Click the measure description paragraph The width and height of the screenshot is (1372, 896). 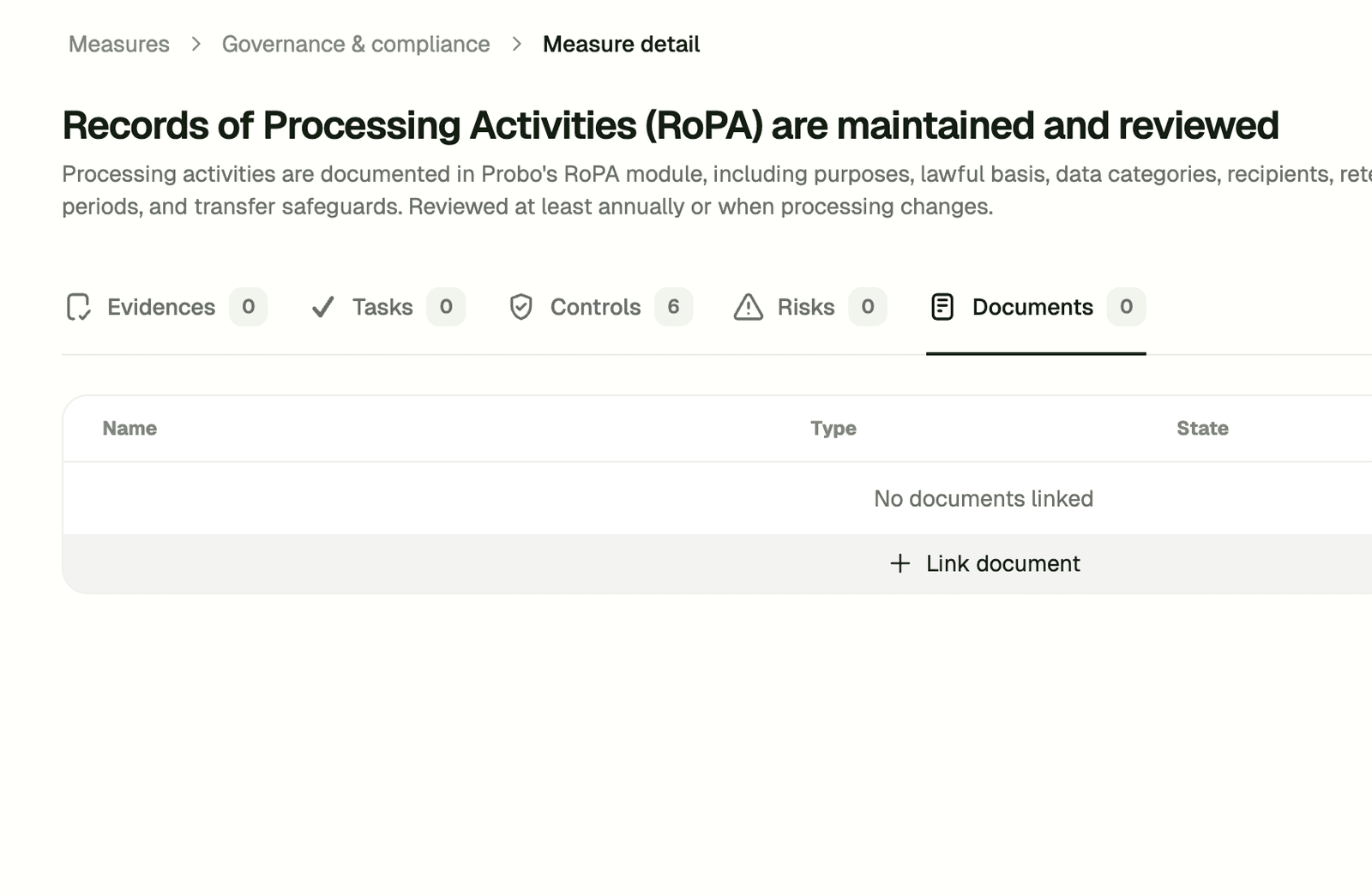717,189
